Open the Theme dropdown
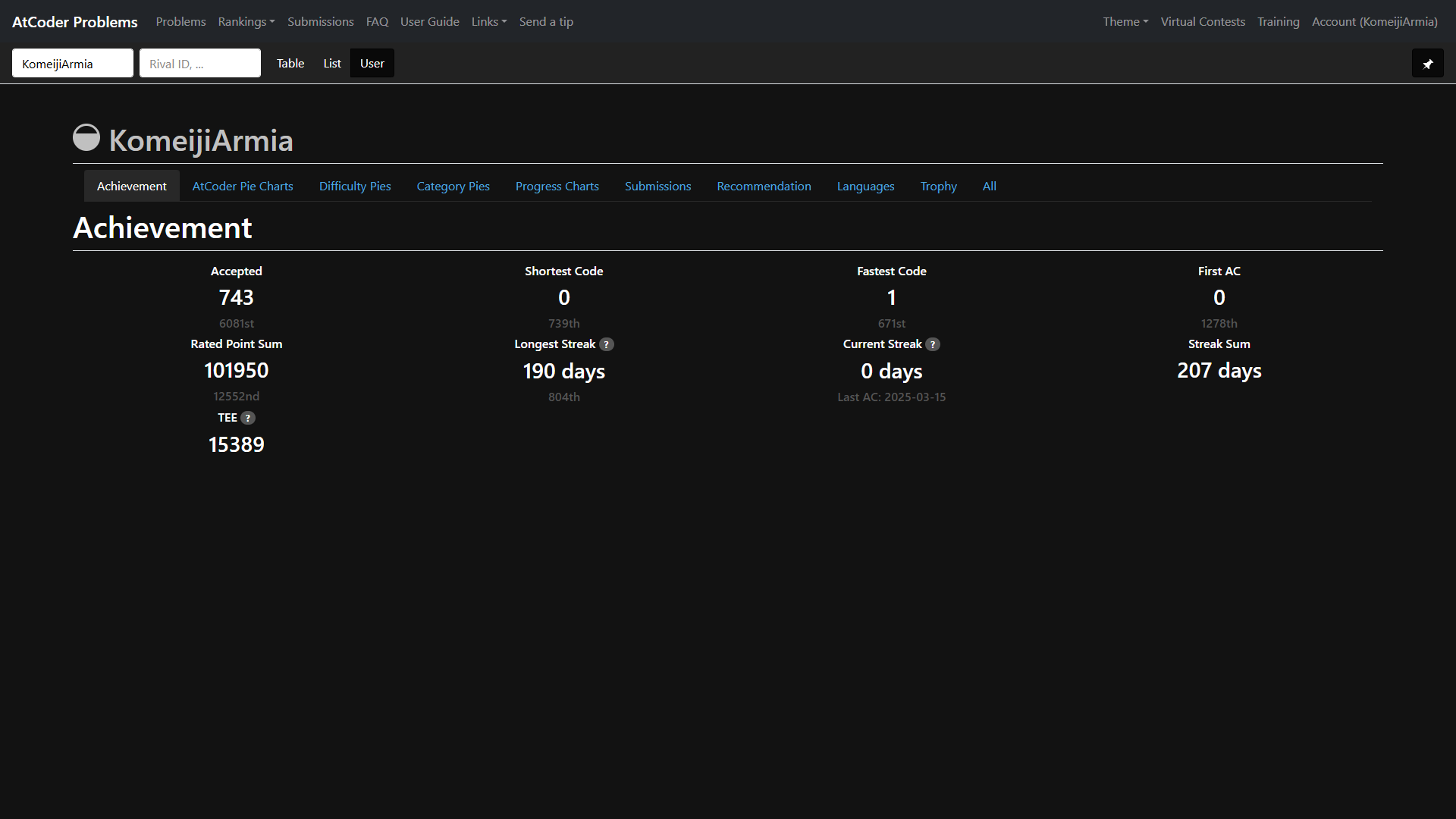This screenshot has width=1456, height=819. pyautogui.click(x=1125, y=22)
